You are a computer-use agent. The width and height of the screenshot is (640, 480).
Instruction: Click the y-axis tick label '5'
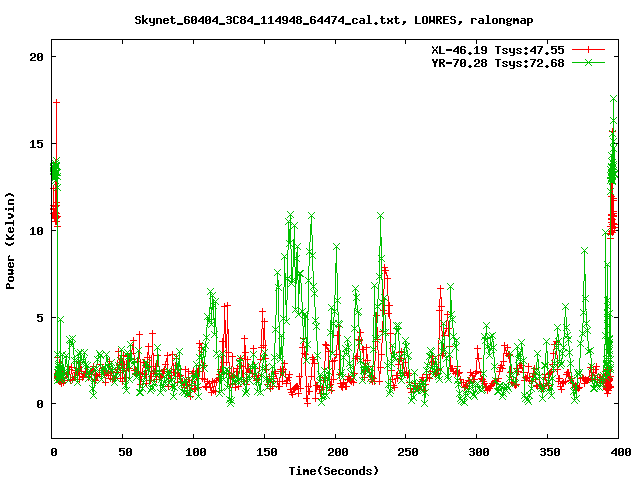click(x=40, y=318)
